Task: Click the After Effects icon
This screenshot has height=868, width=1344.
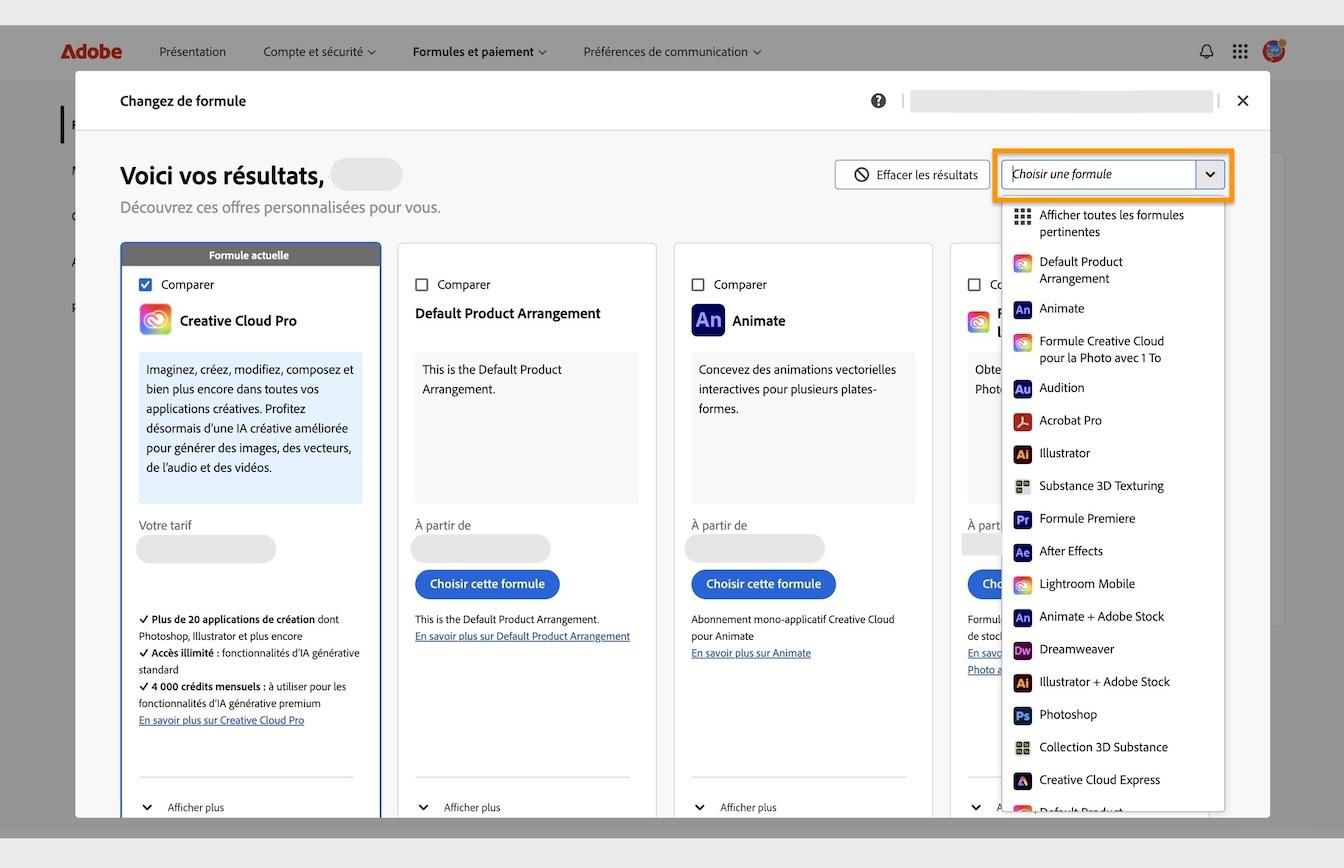Action: point(1022,551)
